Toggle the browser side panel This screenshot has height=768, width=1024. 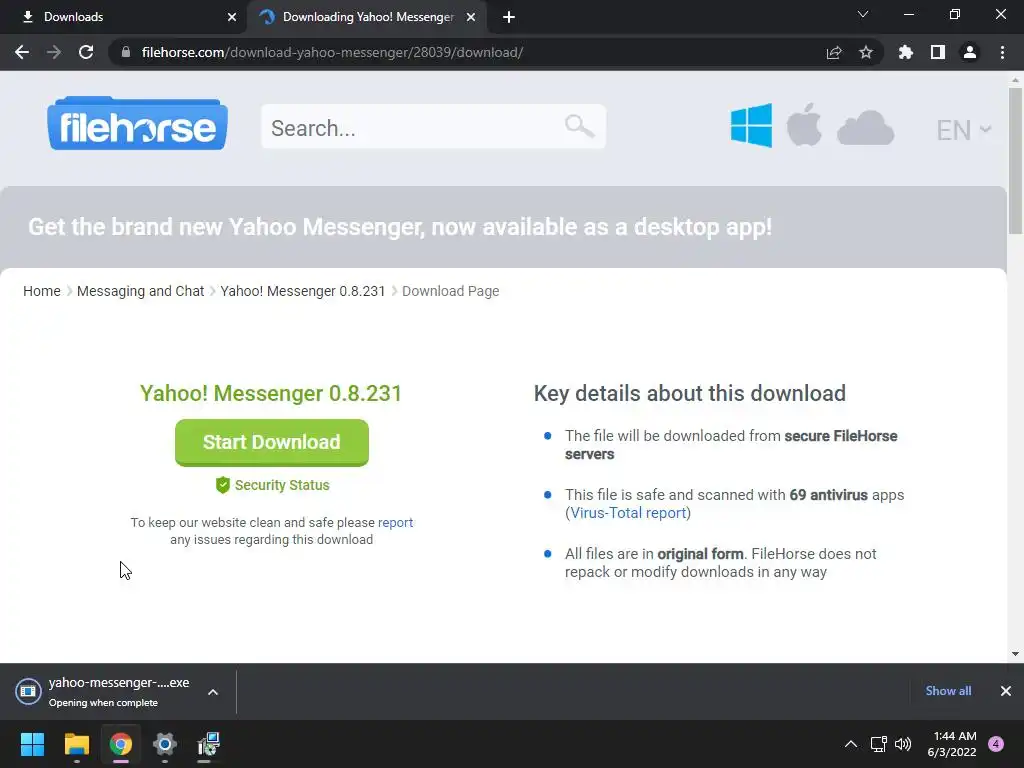pos(938,52)
